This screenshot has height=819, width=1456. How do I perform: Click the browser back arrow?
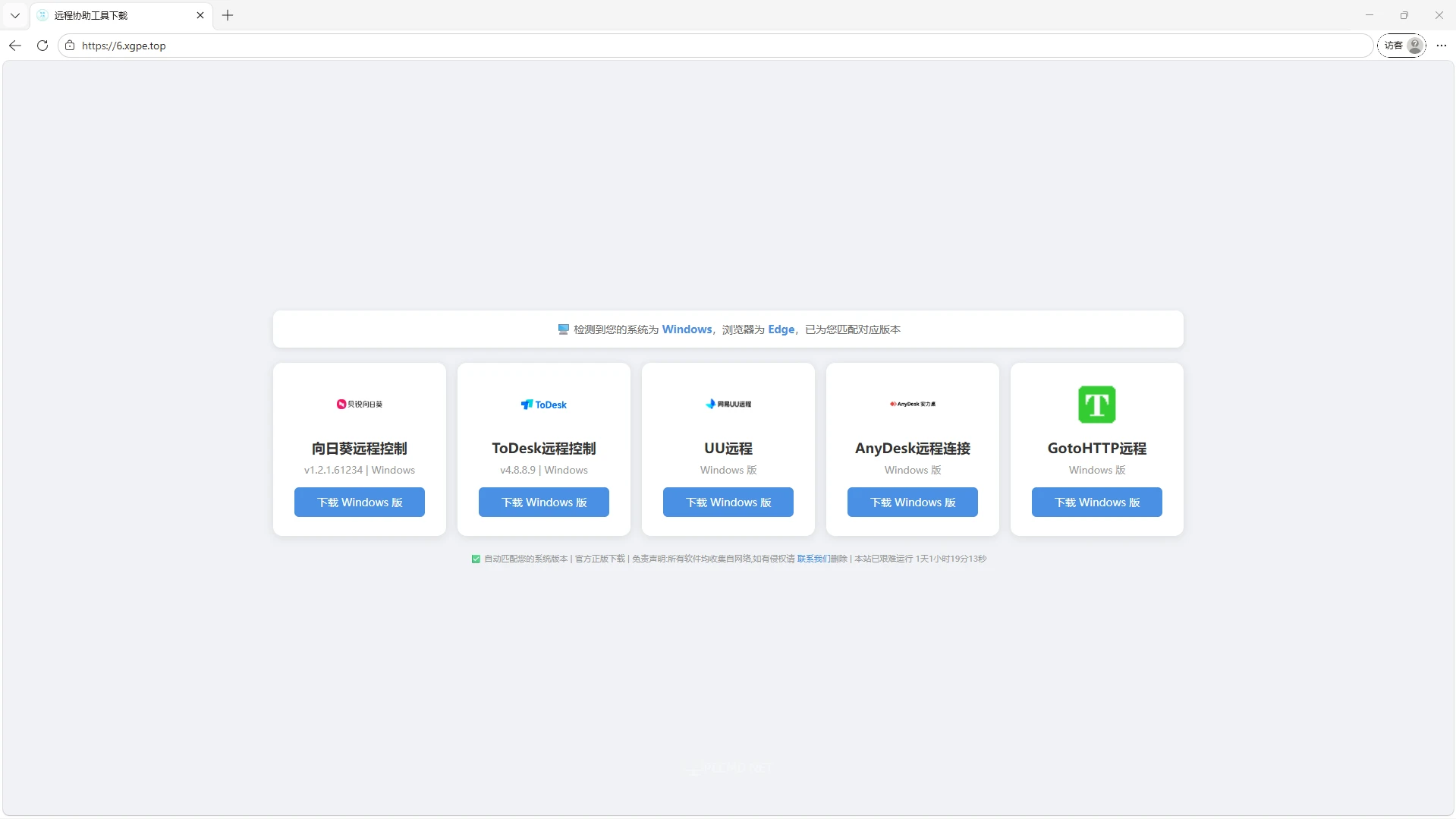tap(15, 46)
